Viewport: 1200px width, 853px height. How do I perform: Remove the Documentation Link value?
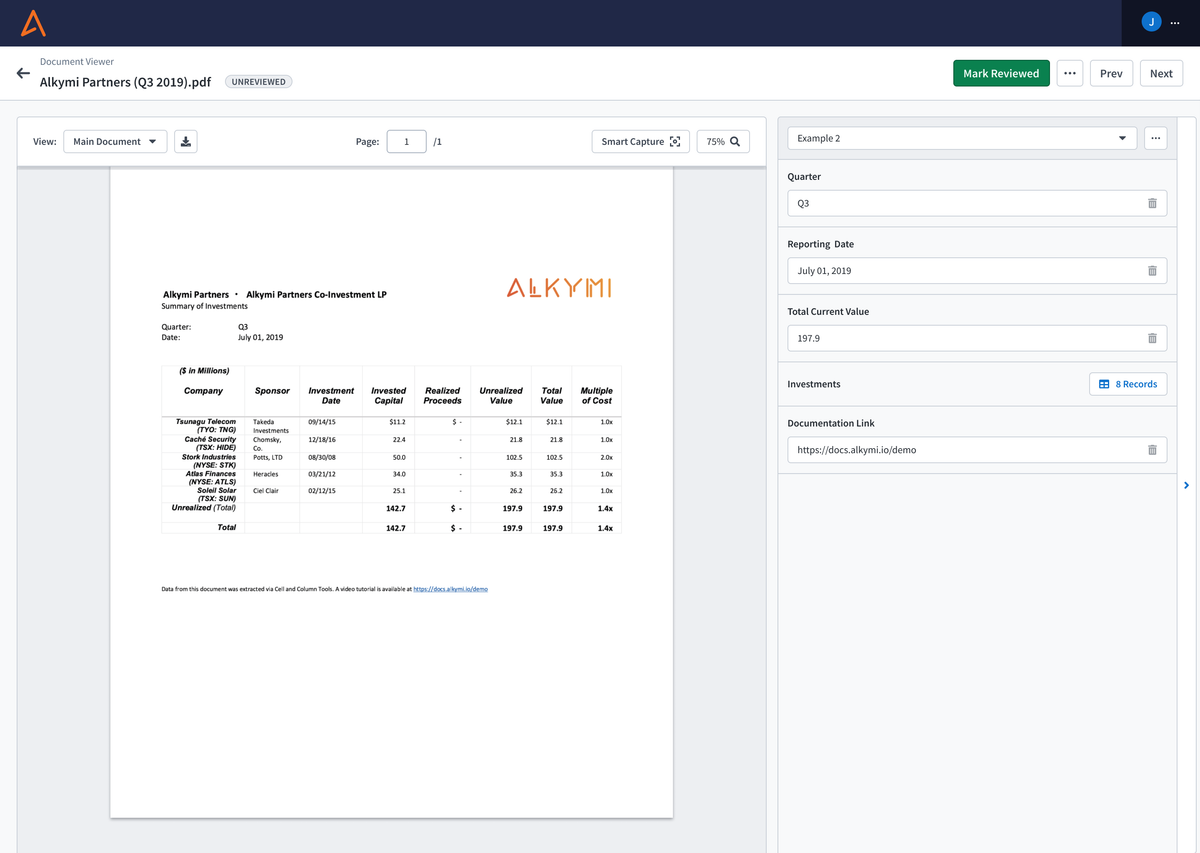tap(1151, 450)
